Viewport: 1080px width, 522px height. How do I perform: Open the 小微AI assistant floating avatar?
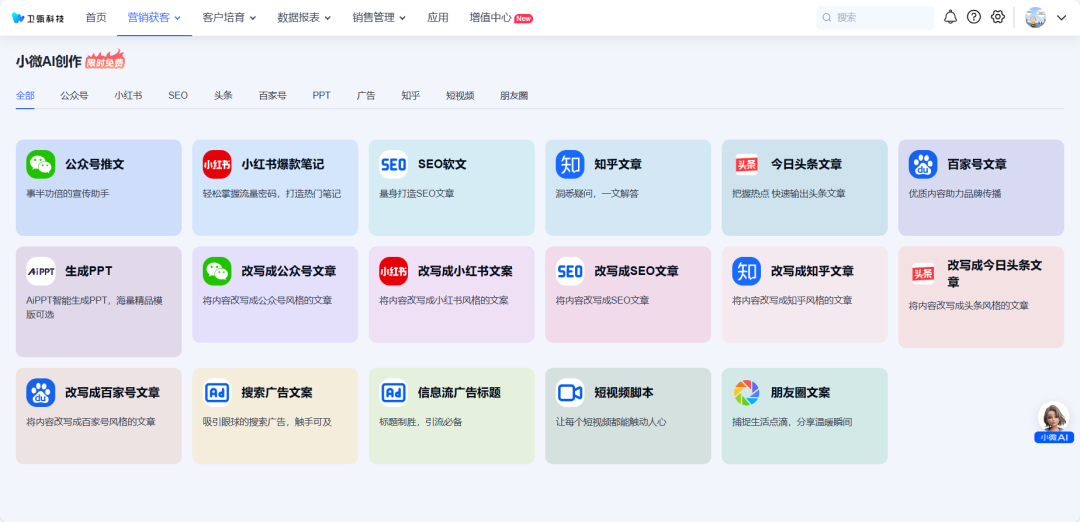click(x=1054, y=422)
